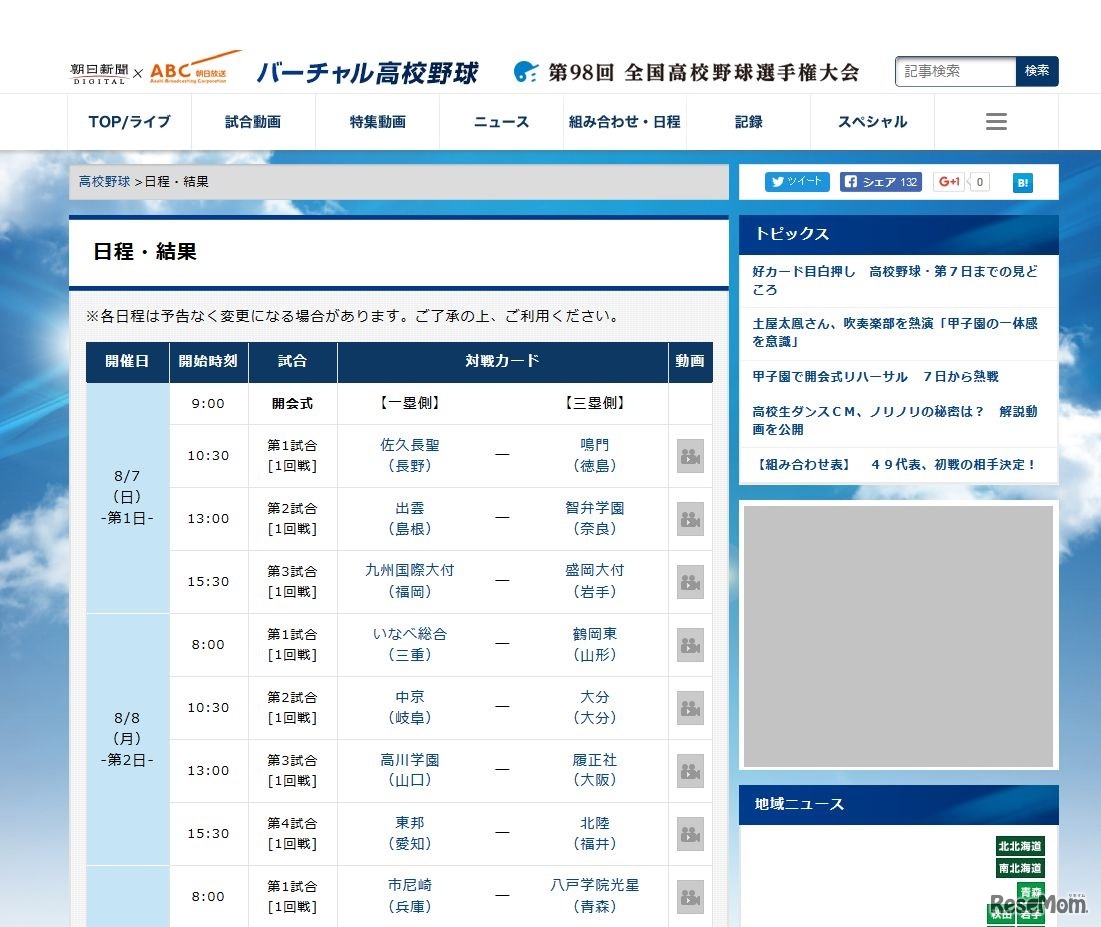This screenshot has height=927, width=1101.
Task: Open video for 市尼崎 vs 八戸学院光星
Action: pyautogui.click(x=689, y=897)
